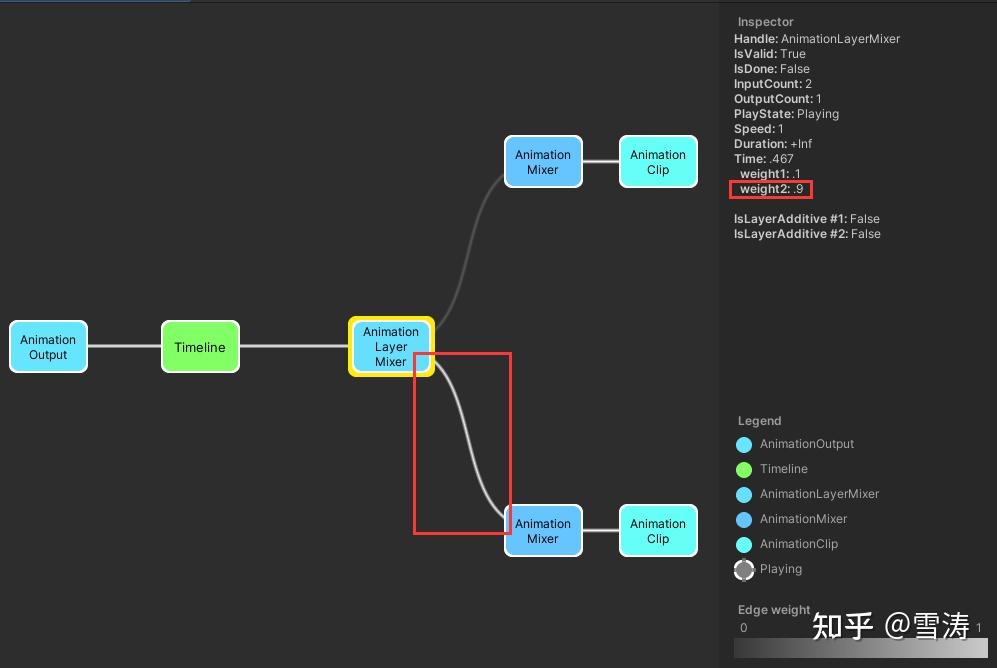Select the highlighted Animation Layer Mixer node

tap(390, 346)
